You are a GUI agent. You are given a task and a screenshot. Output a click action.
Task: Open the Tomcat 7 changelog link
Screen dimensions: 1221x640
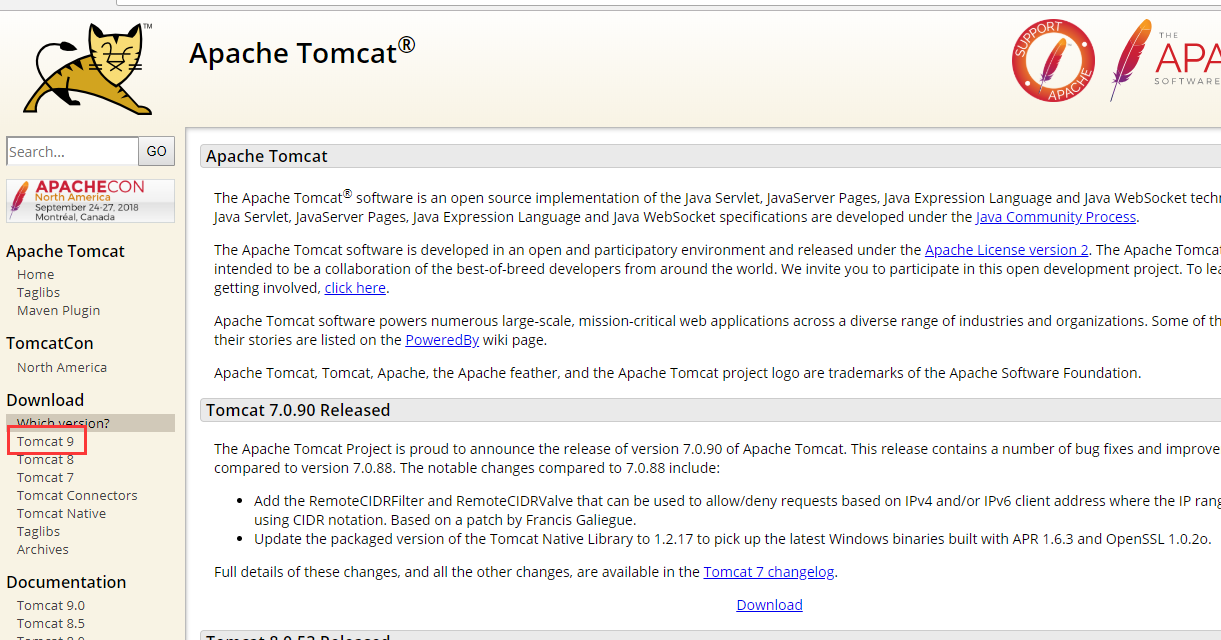(769, 572)
